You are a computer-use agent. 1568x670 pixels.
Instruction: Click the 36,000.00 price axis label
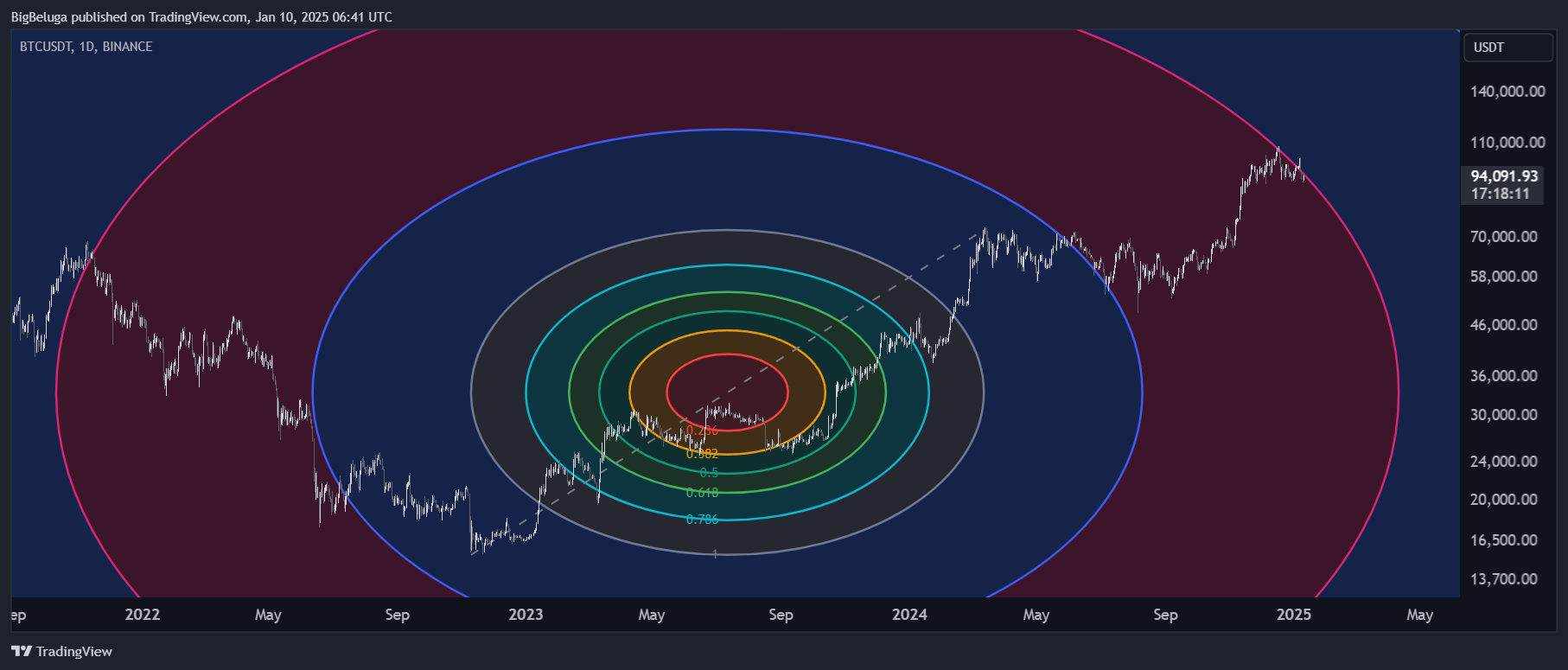pos(1504,376)
